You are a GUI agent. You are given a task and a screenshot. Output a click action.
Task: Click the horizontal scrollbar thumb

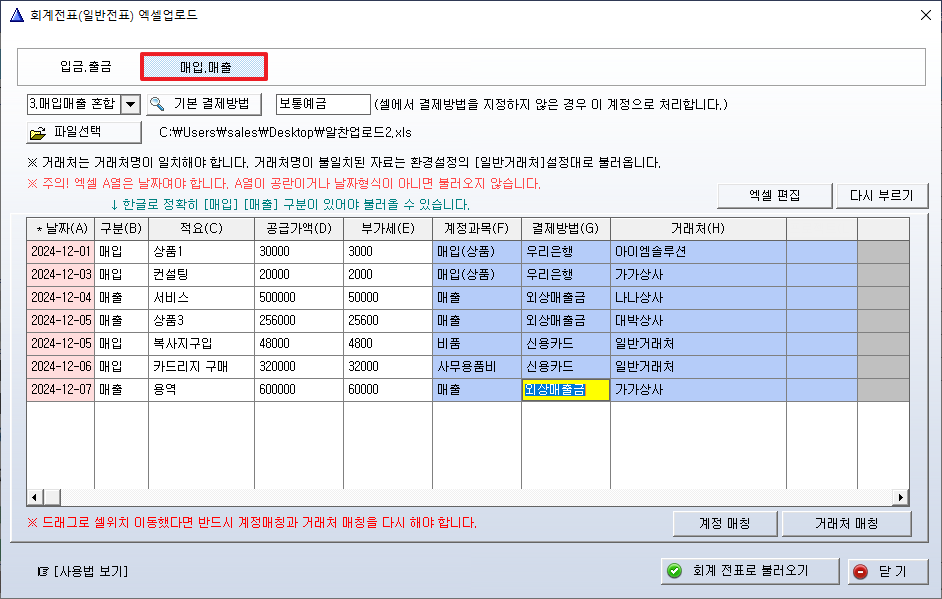pyautogui.click(x=52, y=497)
